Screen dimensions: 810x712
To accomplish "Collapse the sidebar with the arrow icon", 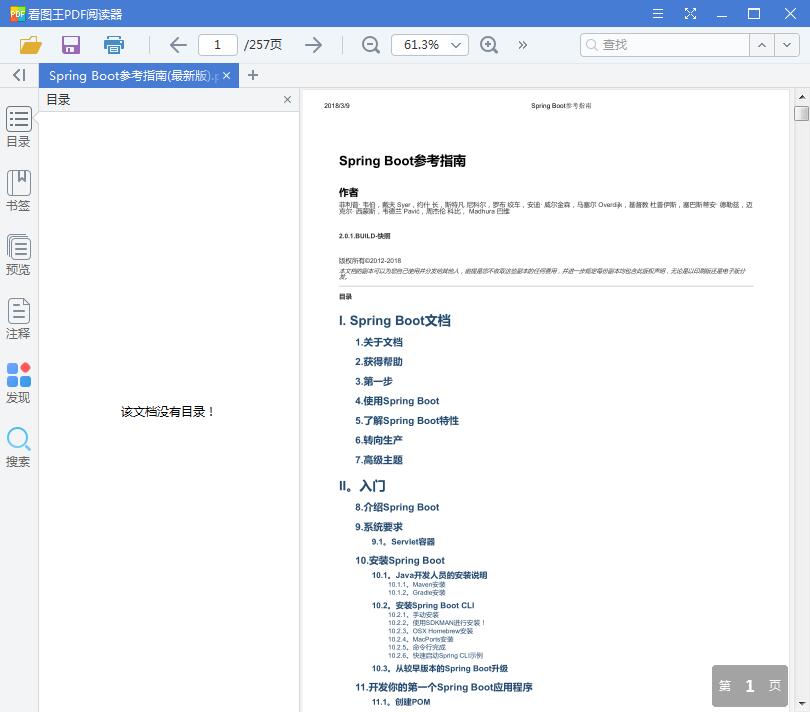I will click(x=19, y=75).
